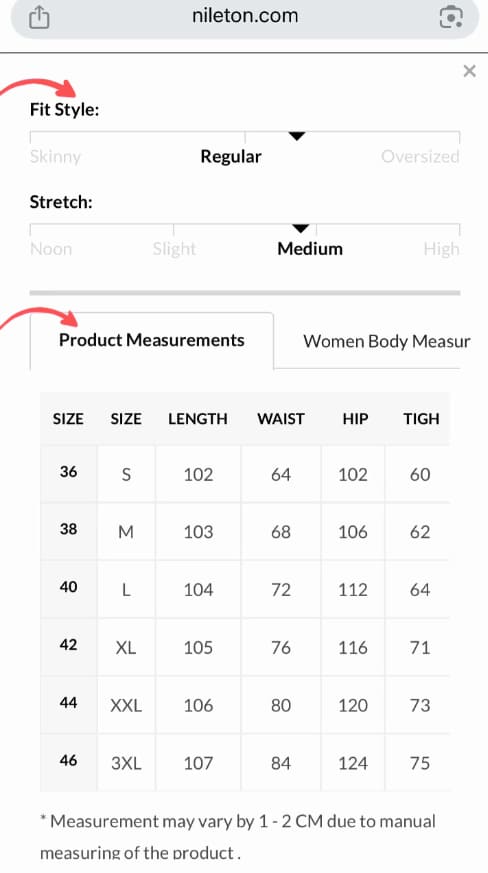Click the Medium stretch label
This screenshot has height=873, width=488.
310,248
